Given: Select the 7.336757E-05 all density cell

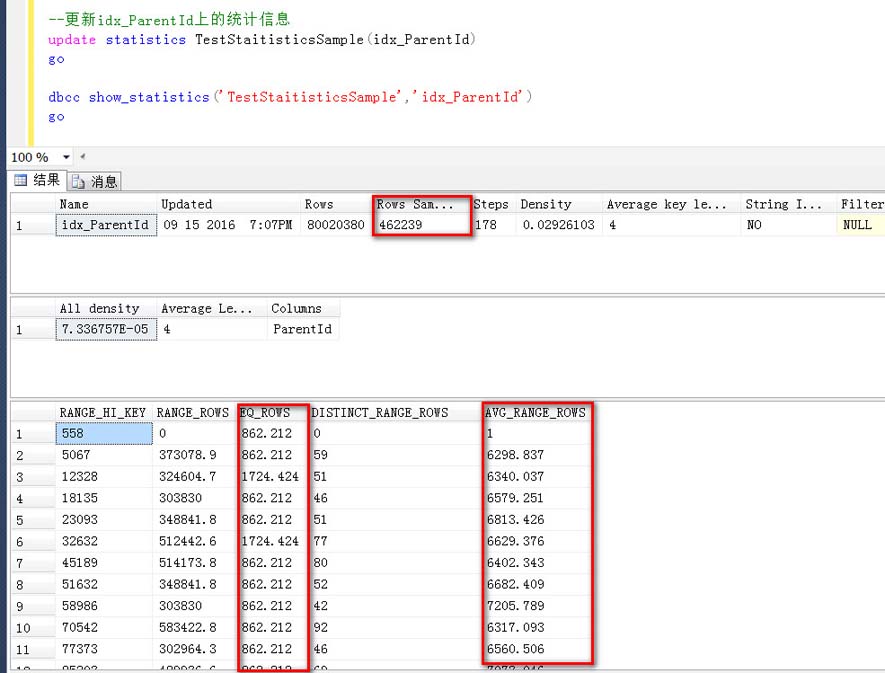Looking at the screenshot, I should [105, 329].
